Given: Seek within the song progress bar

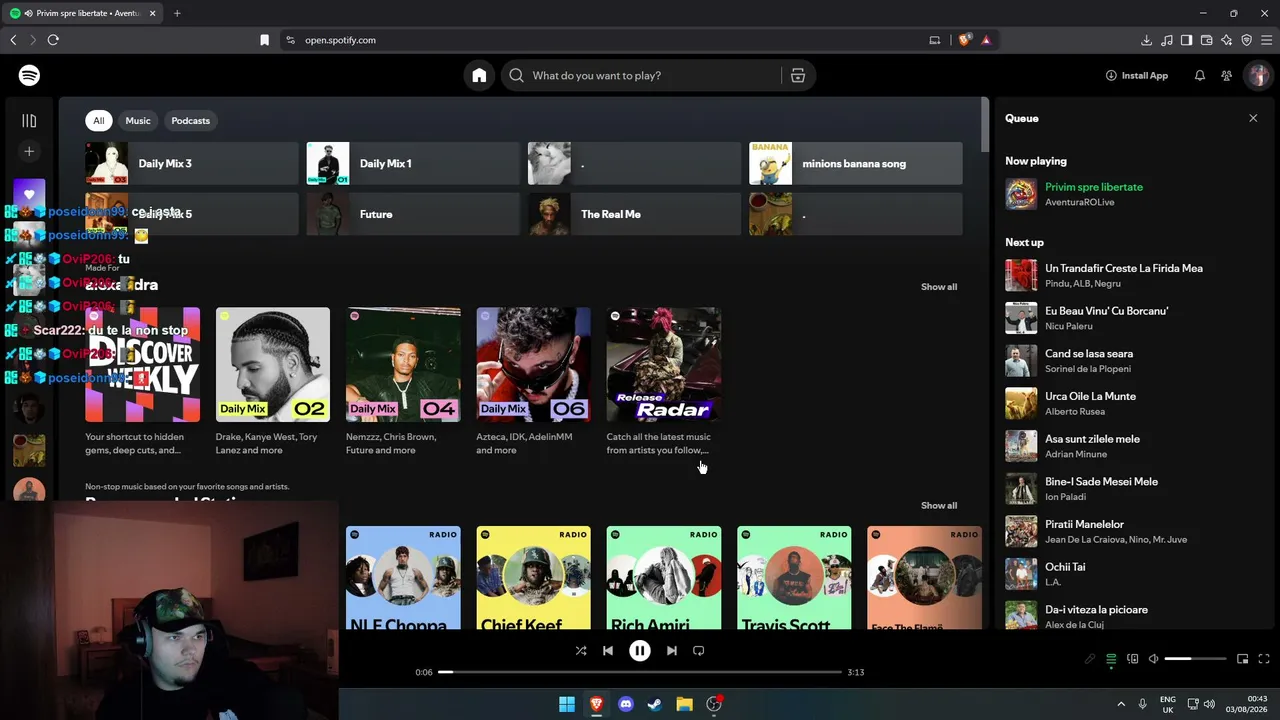Looking at the screenshot, I should (640, 672).
